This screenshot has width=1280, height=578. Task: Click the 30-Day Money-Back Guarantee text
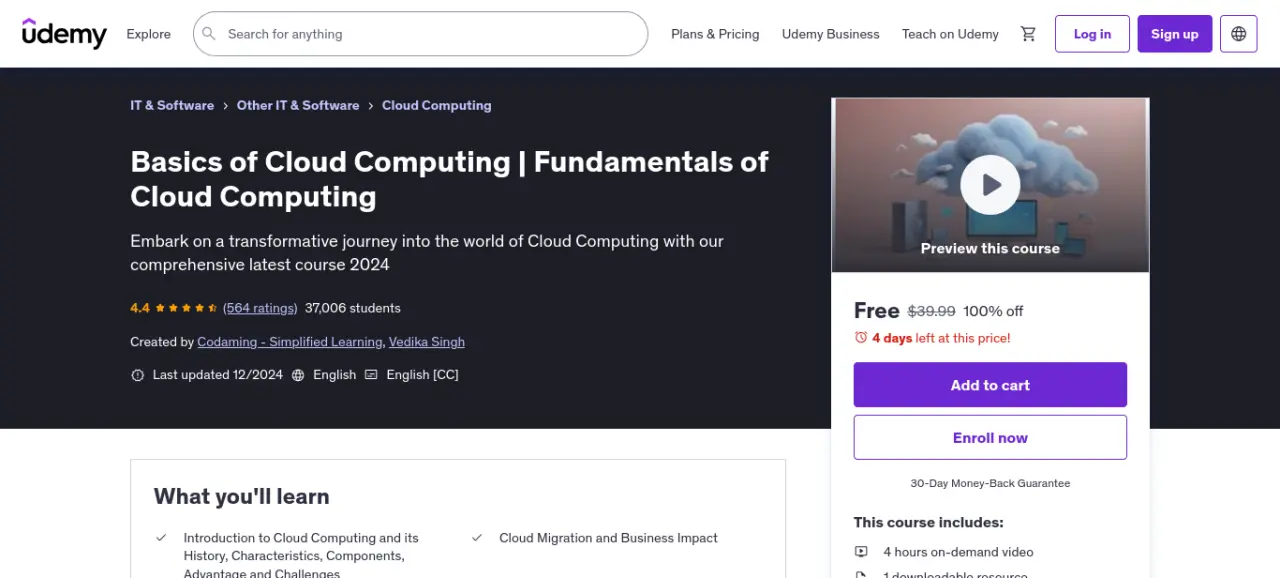pos(990,483)
